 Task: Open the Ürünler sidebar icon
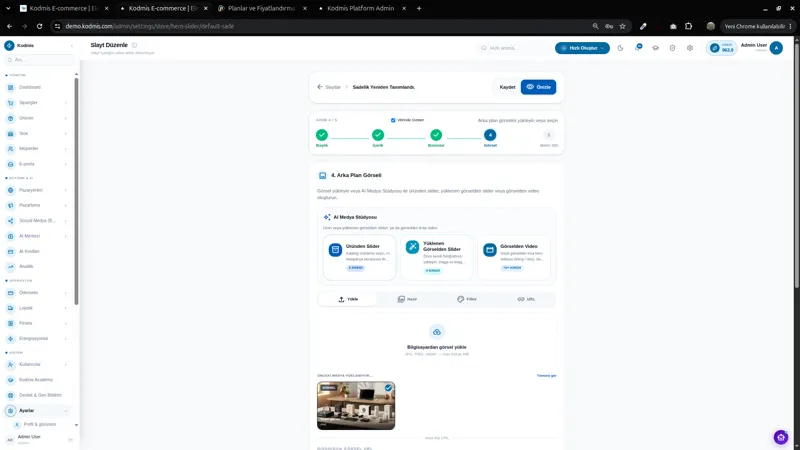tap(11, 118)
